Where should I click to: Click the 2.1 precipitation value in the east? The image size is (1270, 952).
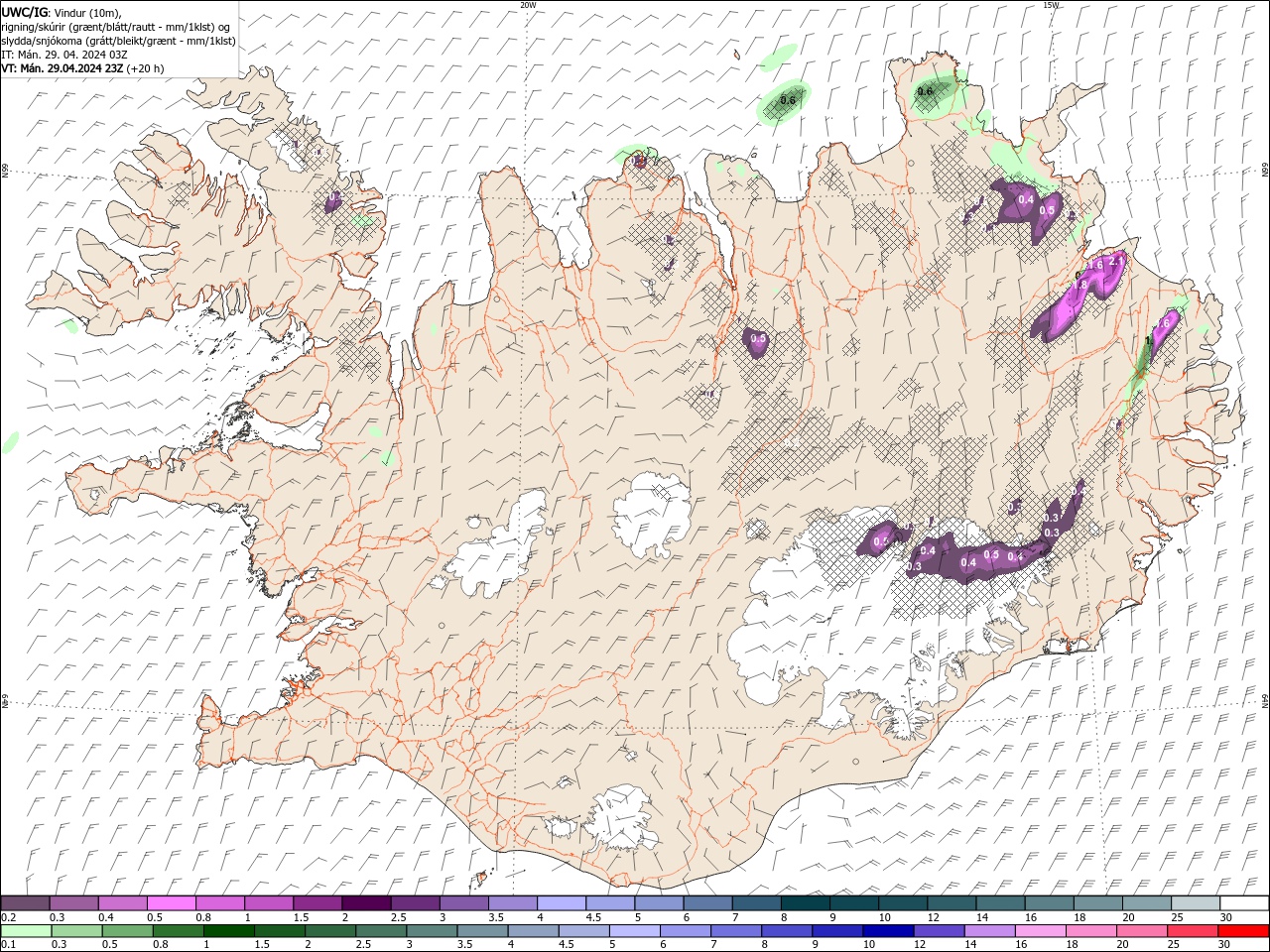click(x=1115, y=261)
